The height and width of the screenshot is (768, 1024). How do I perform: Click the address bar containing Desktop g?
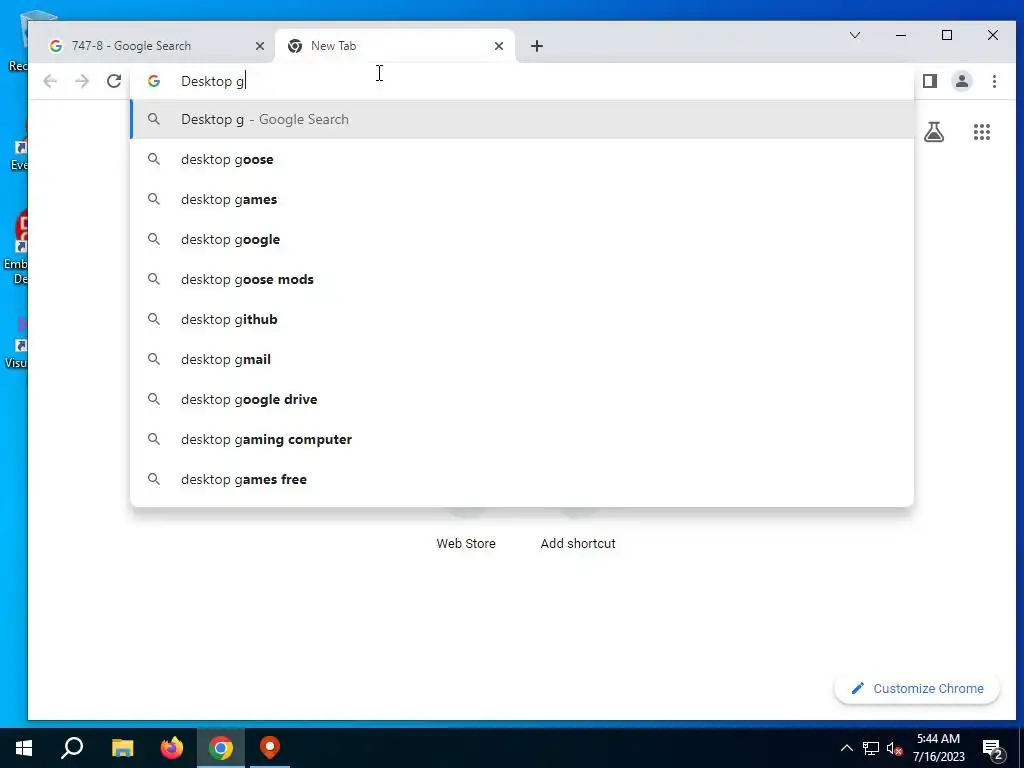pos(522,81)
